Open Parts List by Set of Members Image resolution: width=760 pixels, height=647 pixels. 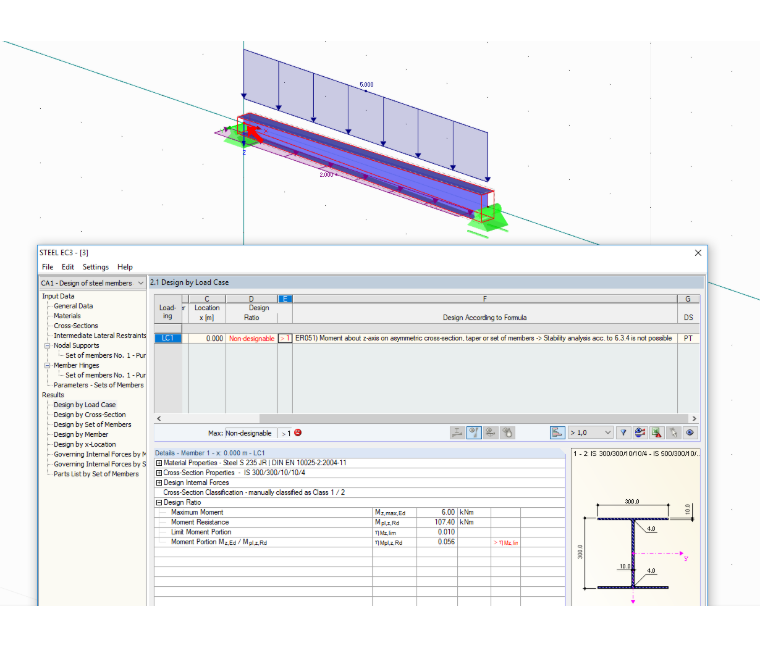click(96, 474)
